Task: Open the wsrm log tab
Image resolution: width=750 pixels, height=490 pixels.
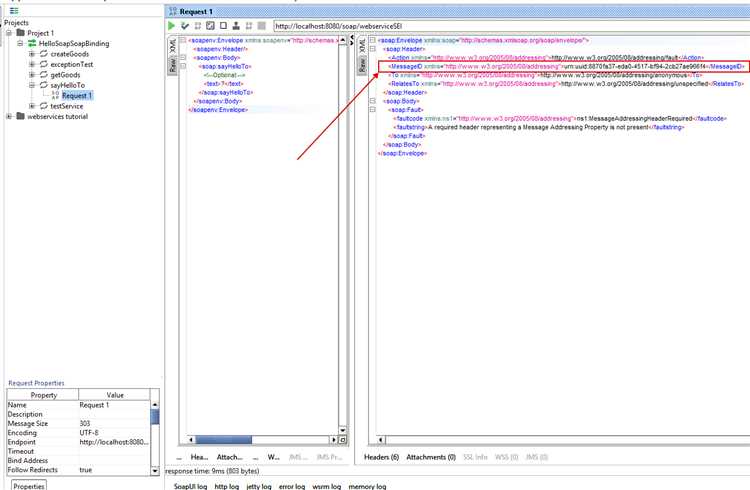Action: (x=327, y=486)
